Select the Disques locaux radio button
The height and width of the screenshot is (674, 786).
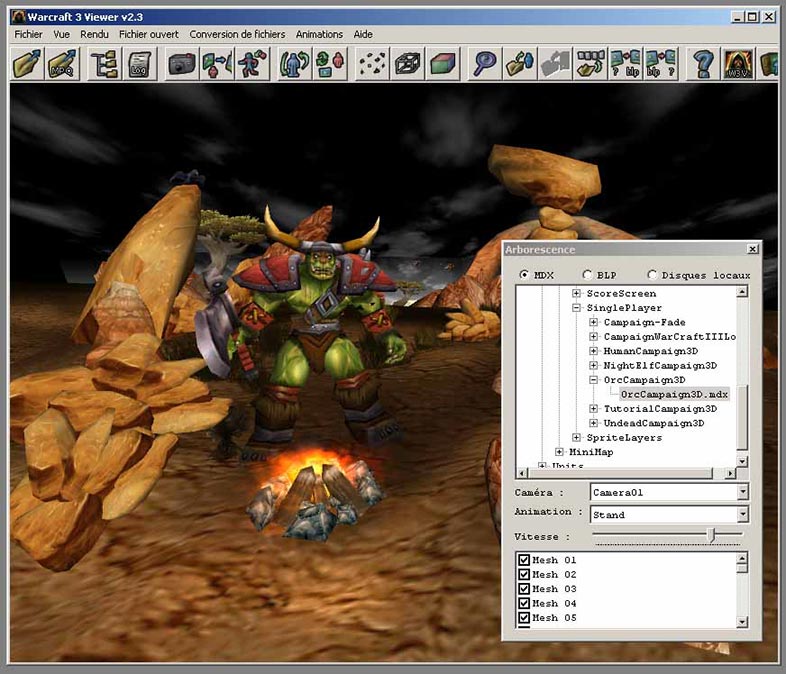coord(652,275)
